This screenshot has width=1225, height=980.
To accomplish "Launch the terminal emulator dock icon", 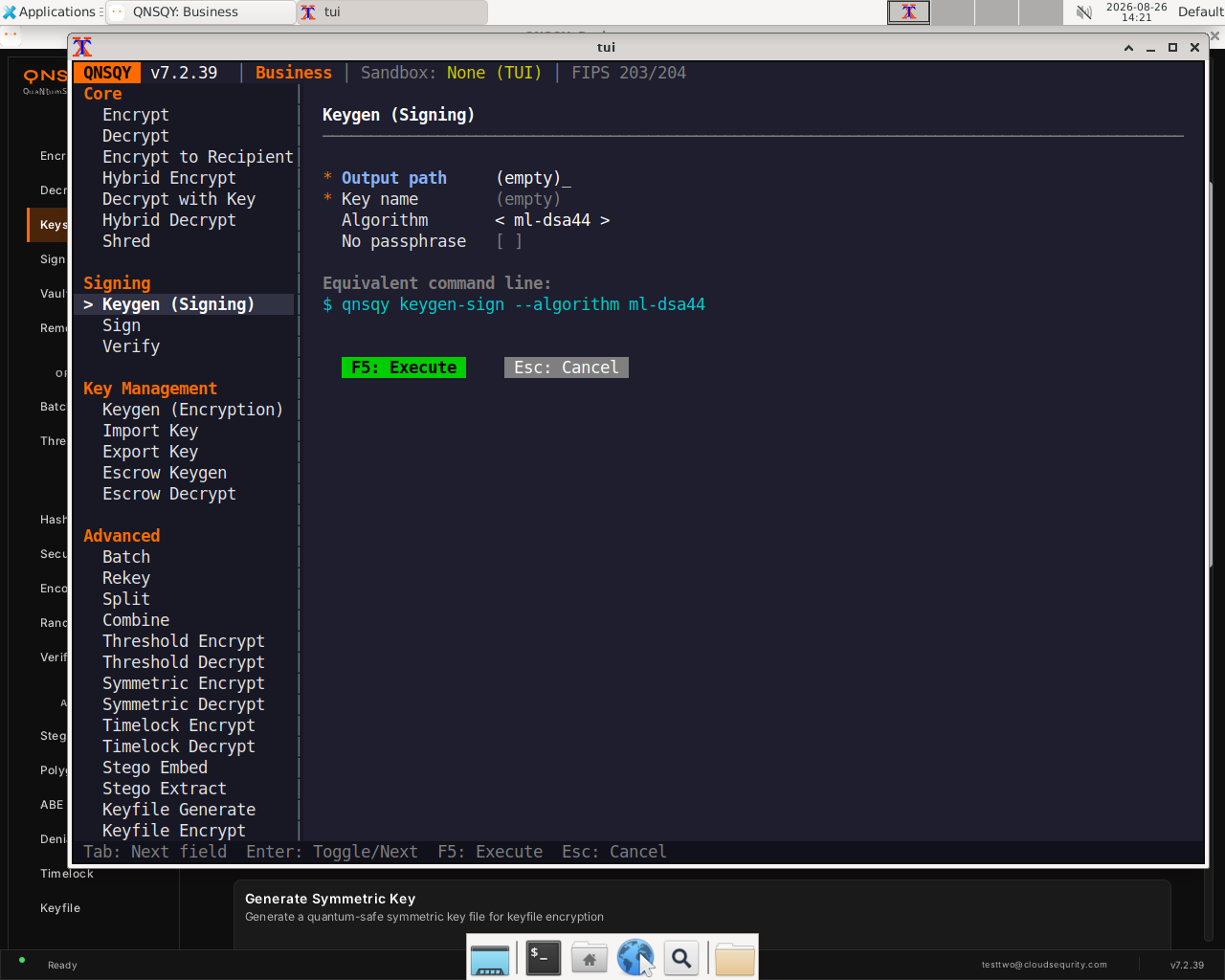I will 544,958.
